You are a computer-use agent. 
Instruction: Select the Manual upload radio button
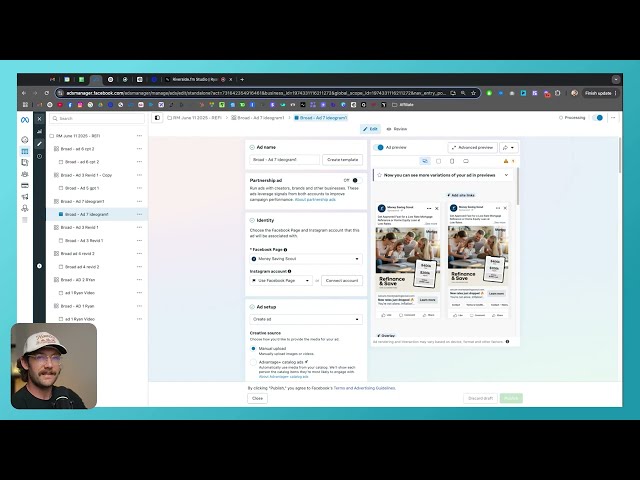pyautogui.click(x=253, y=348)
